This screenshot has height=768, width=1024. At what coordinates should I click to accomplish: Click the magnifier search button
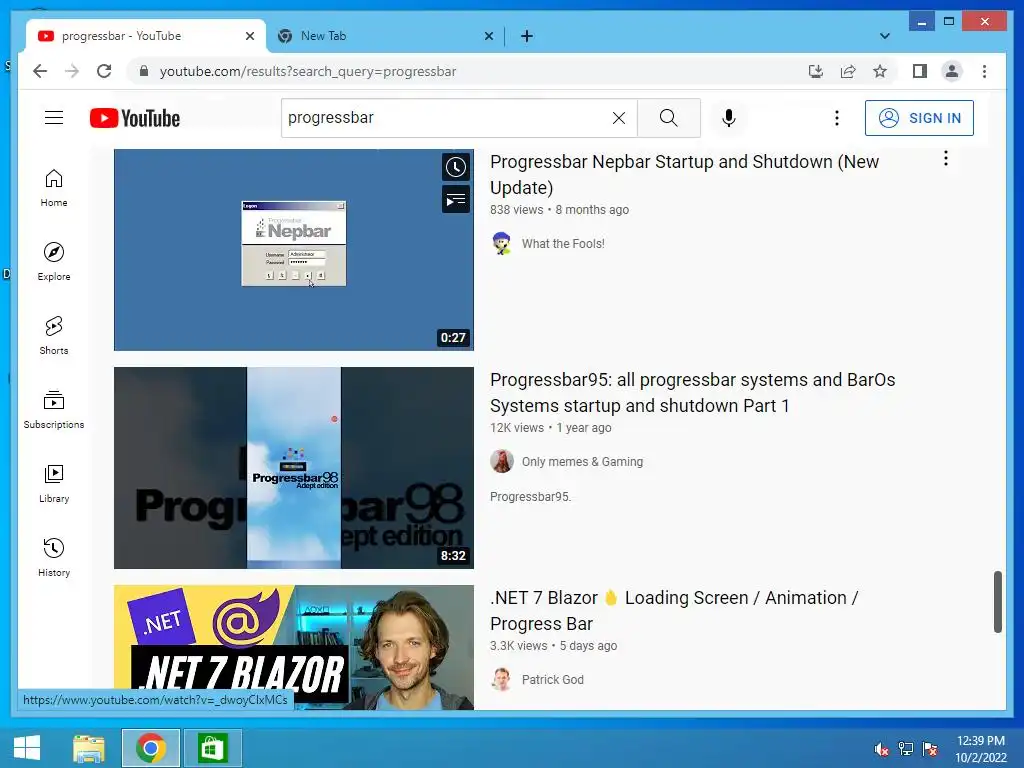pyautogui.click(x=669, y=118)
